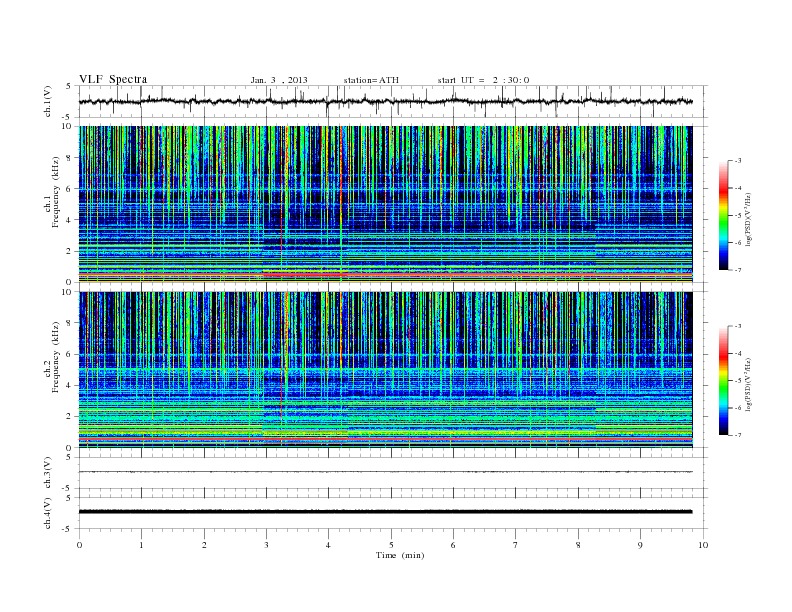Click the "-7" value on ch.1 colorbar
The width and height of the screenshot is (792, 612).
pos(738,270)
